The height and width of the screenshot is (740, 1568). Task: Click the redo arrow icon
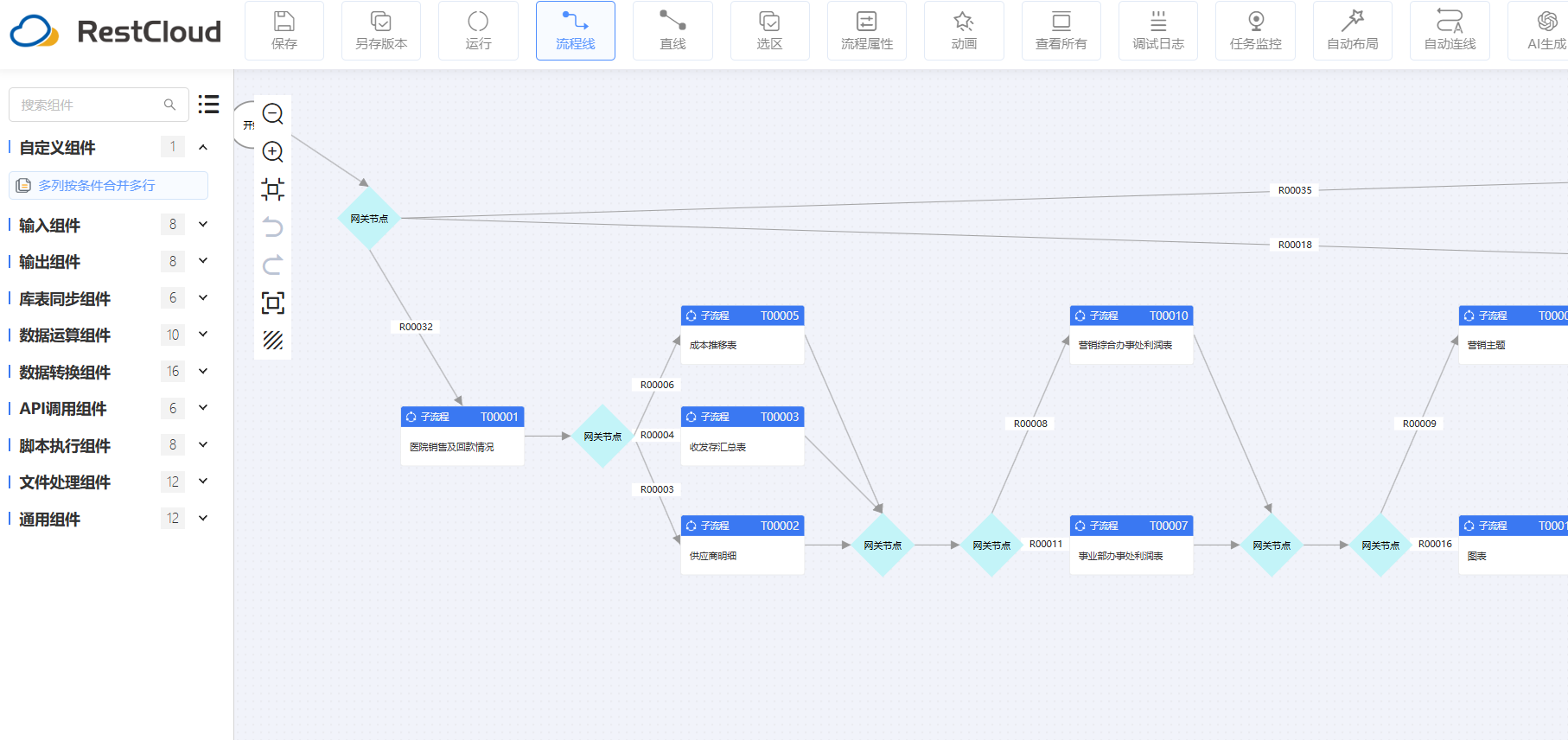tap(272, 265)
